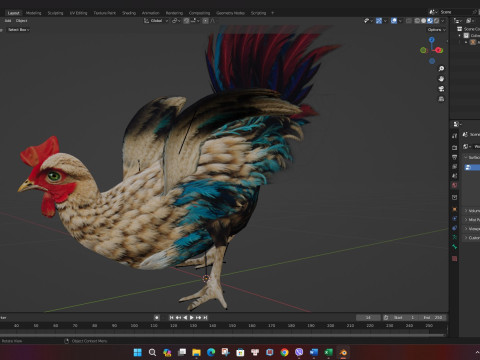Click the blue Z axis on navigation gizmo

[432, 40]
